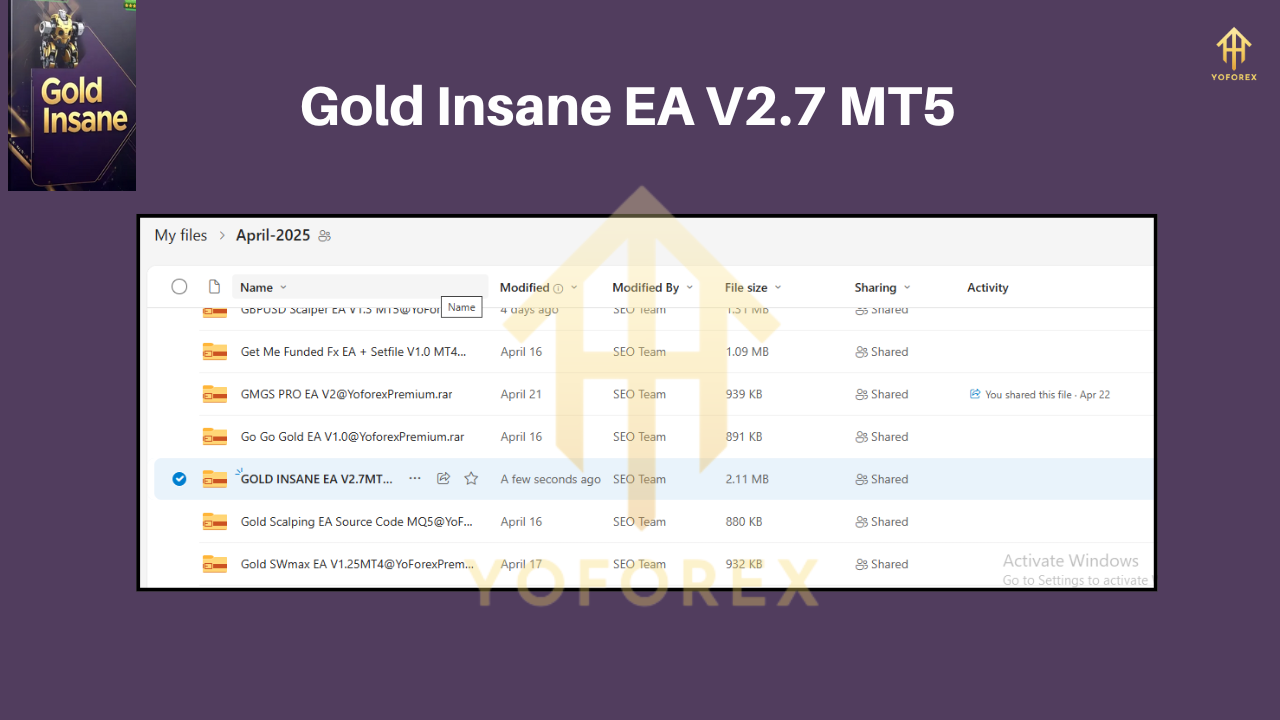This screenshot has width=1280, height=720.
Task: Open the ellipsis menu on GOLD INSANE EA
Action: point(415,478)
